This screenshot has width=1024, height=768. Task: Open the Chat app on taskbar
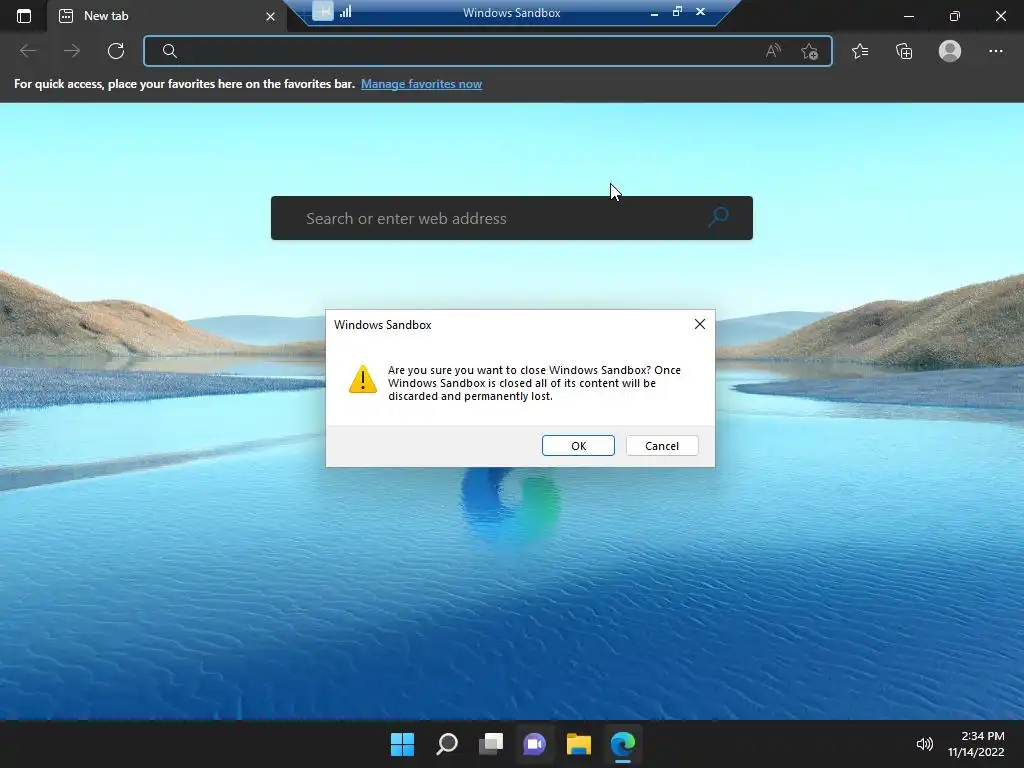(535, 744)
